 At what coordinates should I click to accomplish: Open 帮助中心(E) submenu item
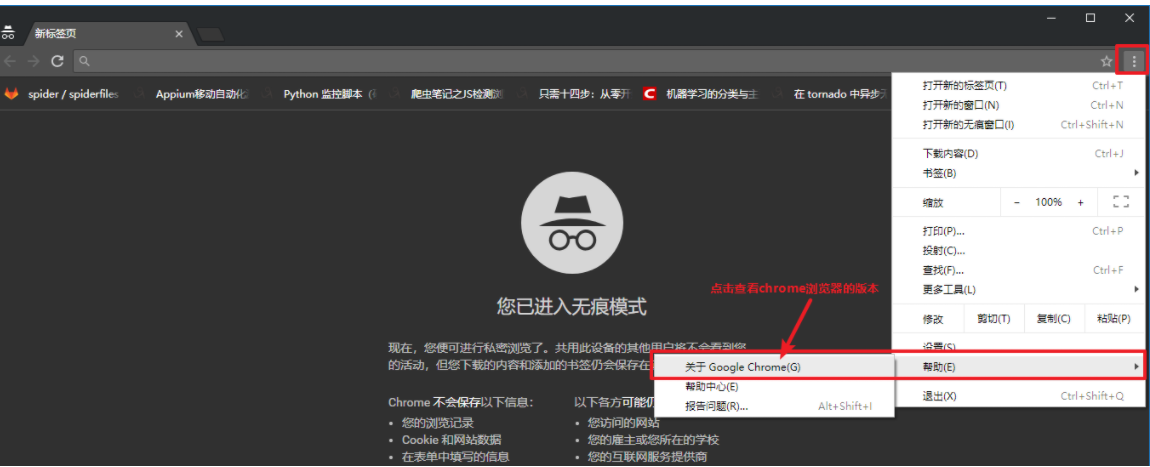[774, 386]
